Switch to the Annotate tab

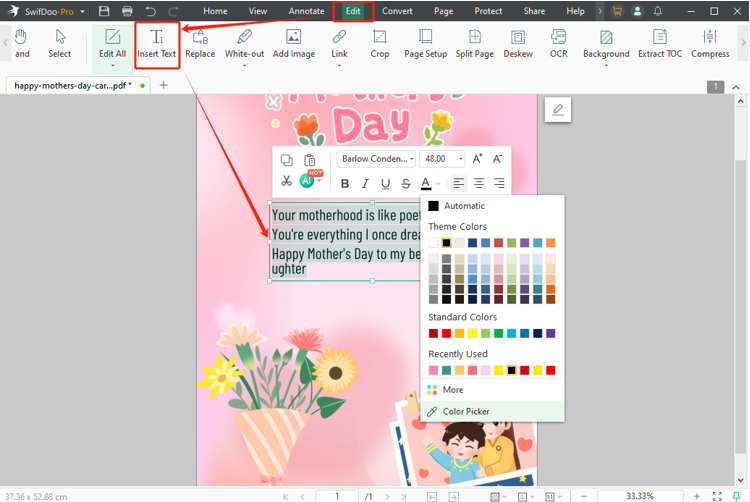306,11
